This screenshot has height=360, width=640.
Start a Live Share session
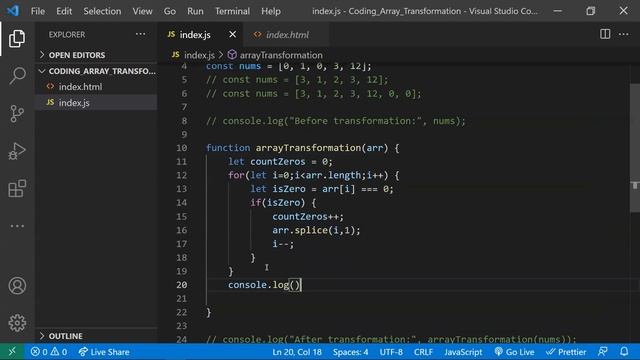click(x=104, y=351)
